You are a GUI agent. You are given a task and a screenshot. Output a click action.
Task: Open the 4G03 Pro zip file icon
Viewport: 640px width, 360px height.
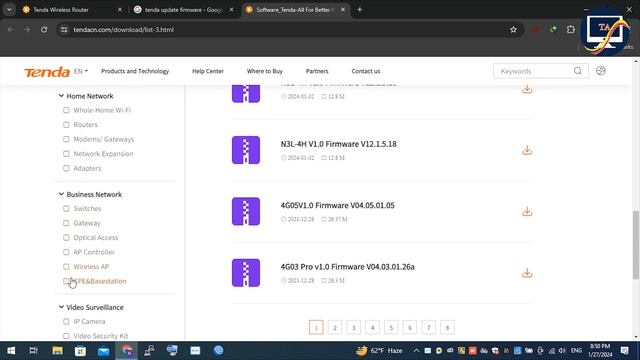coord(246,273)
